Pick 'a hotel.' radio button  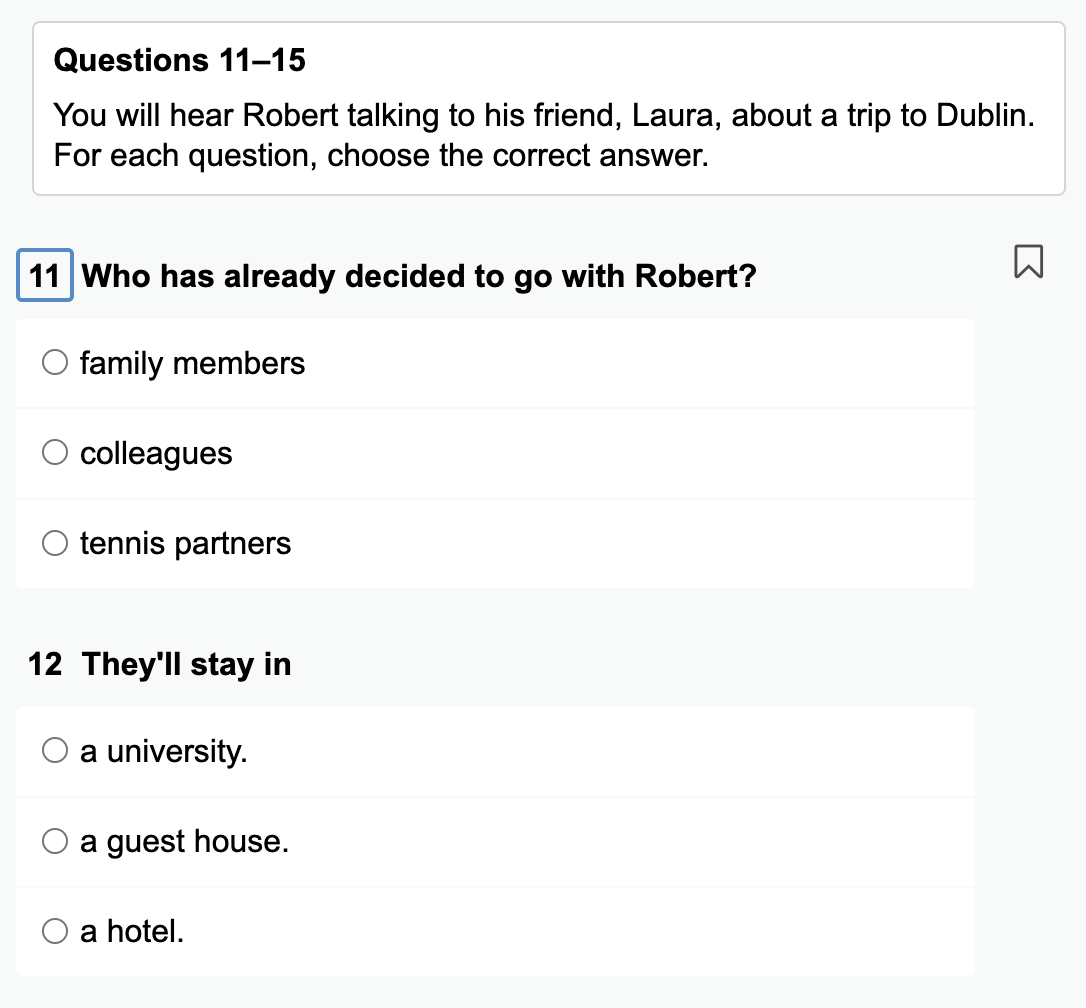click(x=55, y=930)
